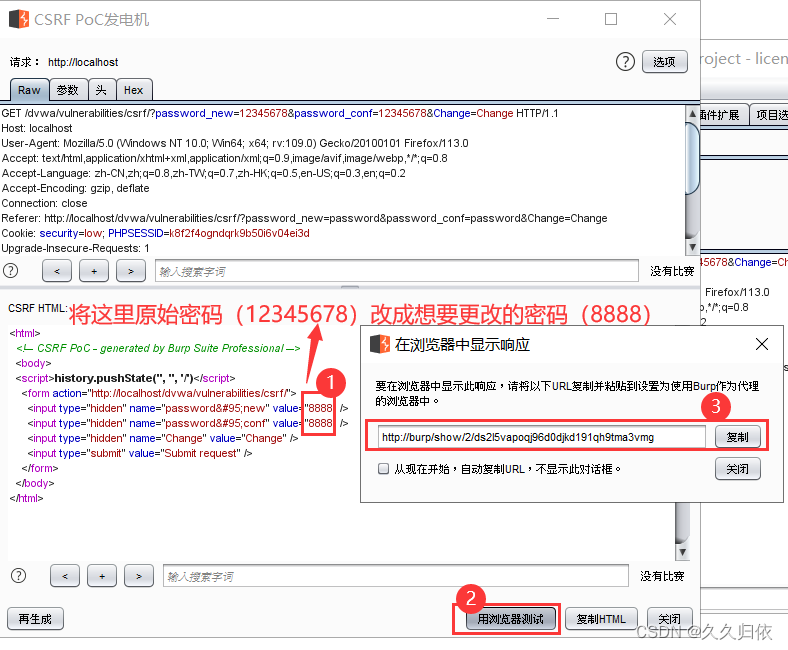The width and height of the screenshot is (788, 650).
Task: Click the form action line in CSRF HTML
Action: point(159,393)
